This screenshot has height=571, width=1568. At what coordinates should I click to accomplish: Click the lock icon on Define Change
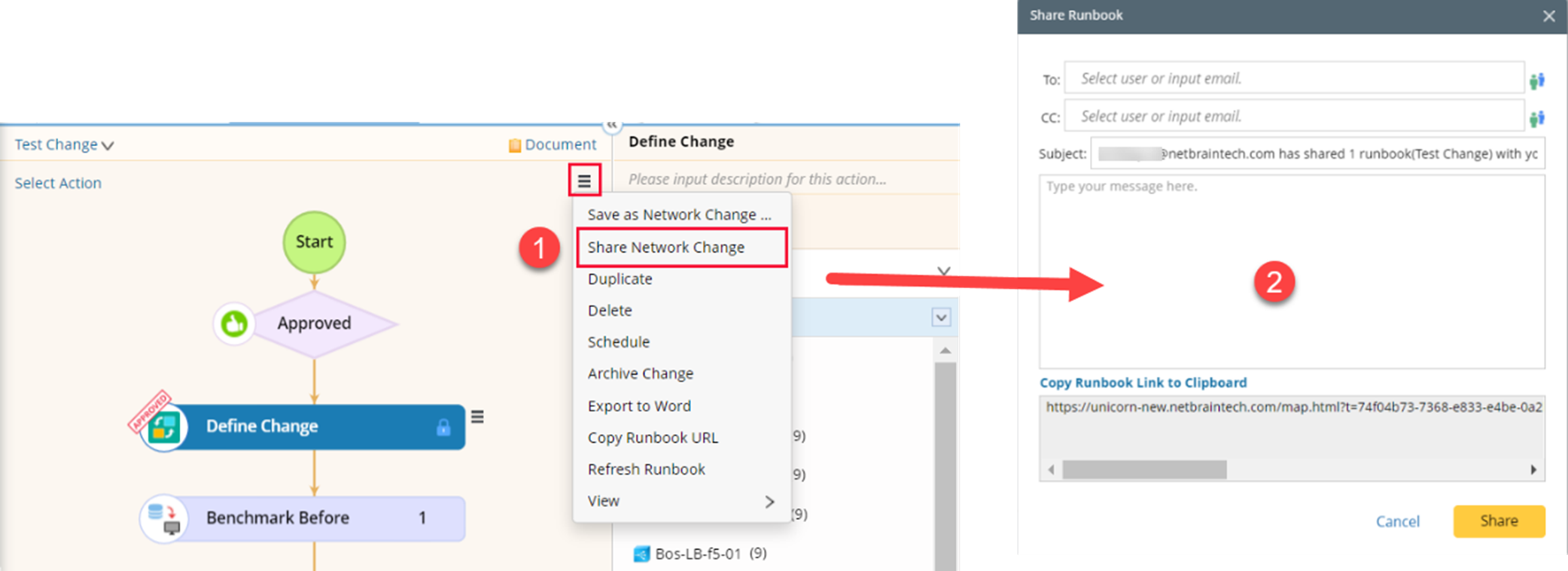point(443,427)
